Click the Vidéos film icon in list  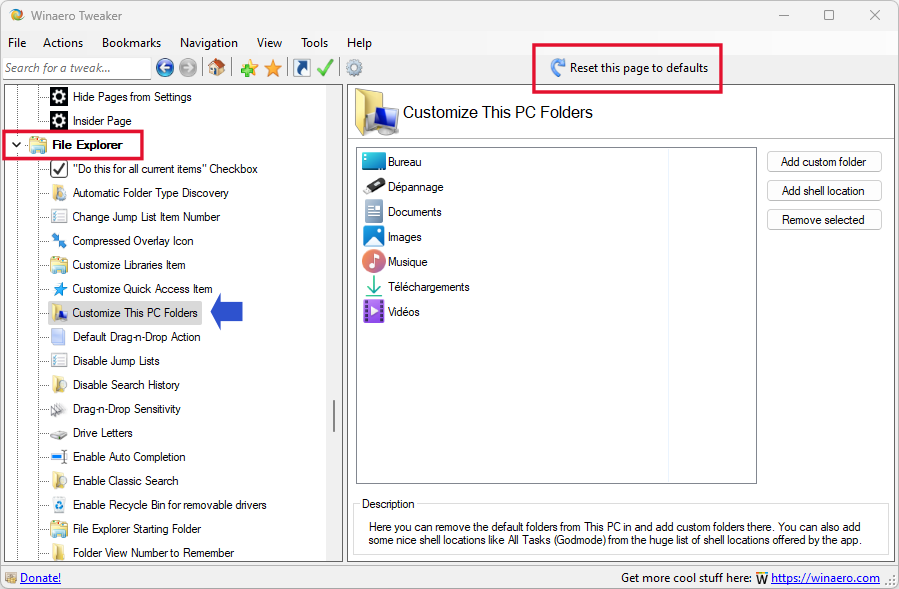(x=374, y=311)
